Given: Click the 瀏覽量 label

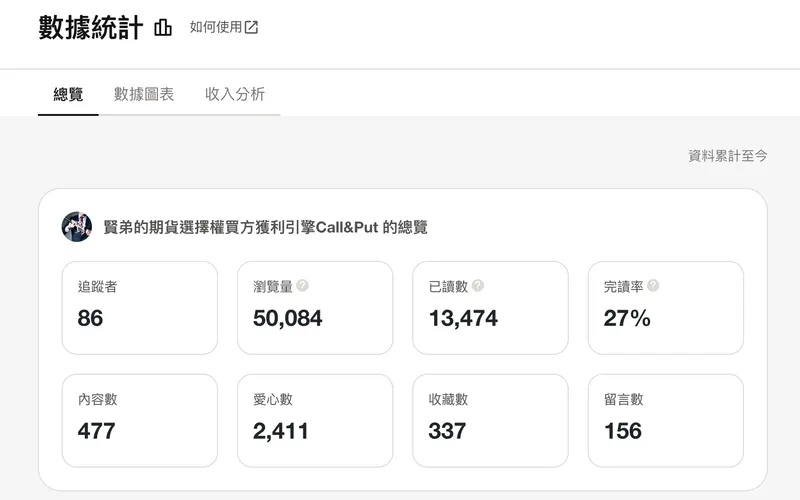Looking at the screenshot, I should click(x=272, y=287).
